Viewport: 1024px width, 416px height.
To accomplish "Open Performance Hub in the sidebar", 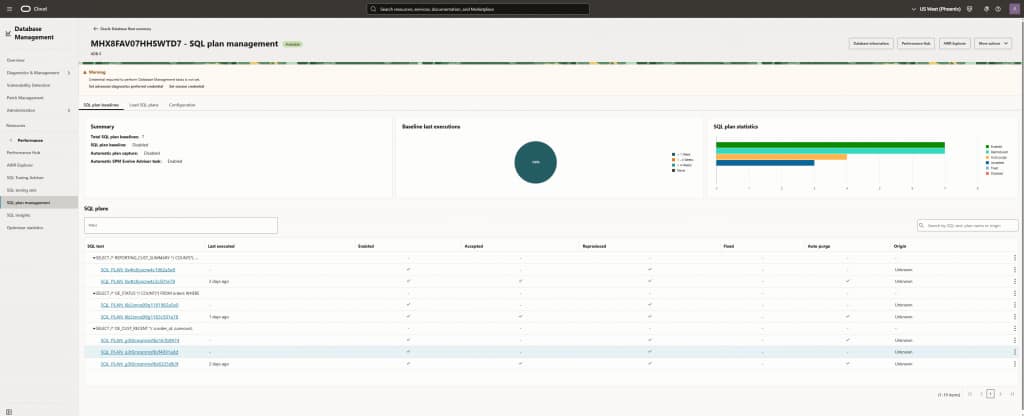I will 22,152.
